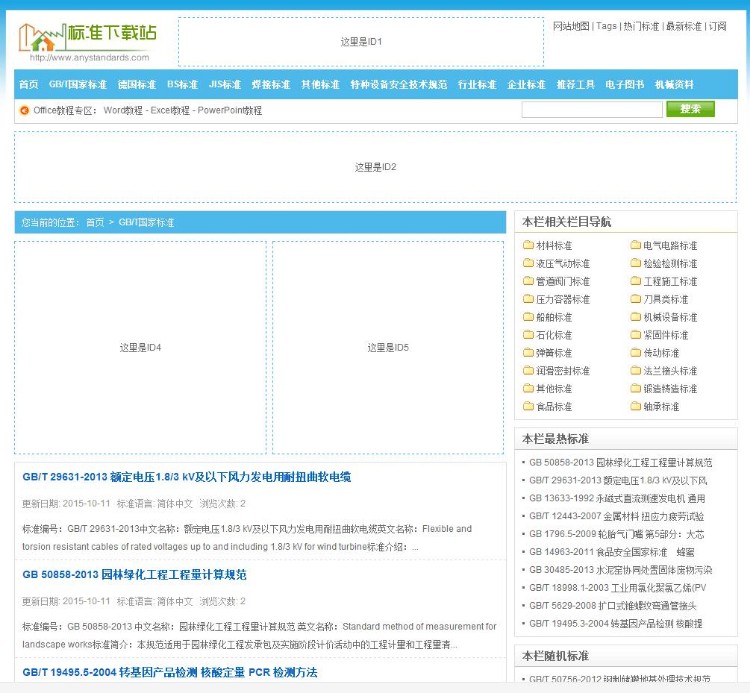
Task: Open 行业标准 navigation menu item
Action: pyautogui.click(x=477, y=85)
